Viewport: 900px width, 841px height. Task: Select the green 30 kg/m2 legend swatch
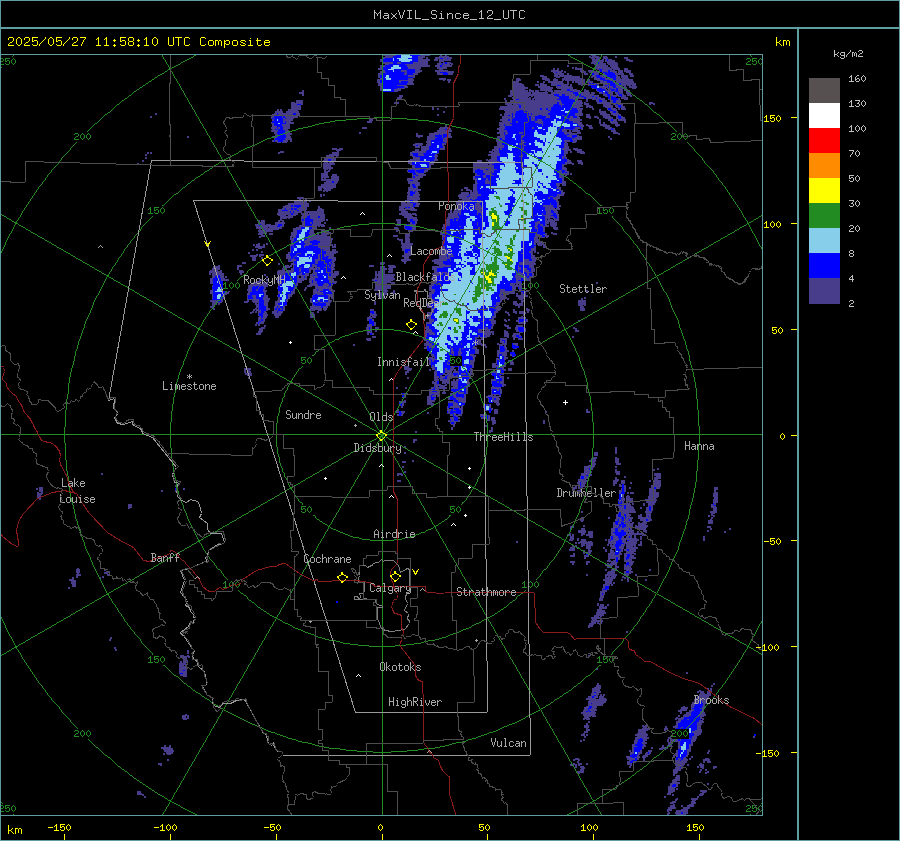pos(824,216)
